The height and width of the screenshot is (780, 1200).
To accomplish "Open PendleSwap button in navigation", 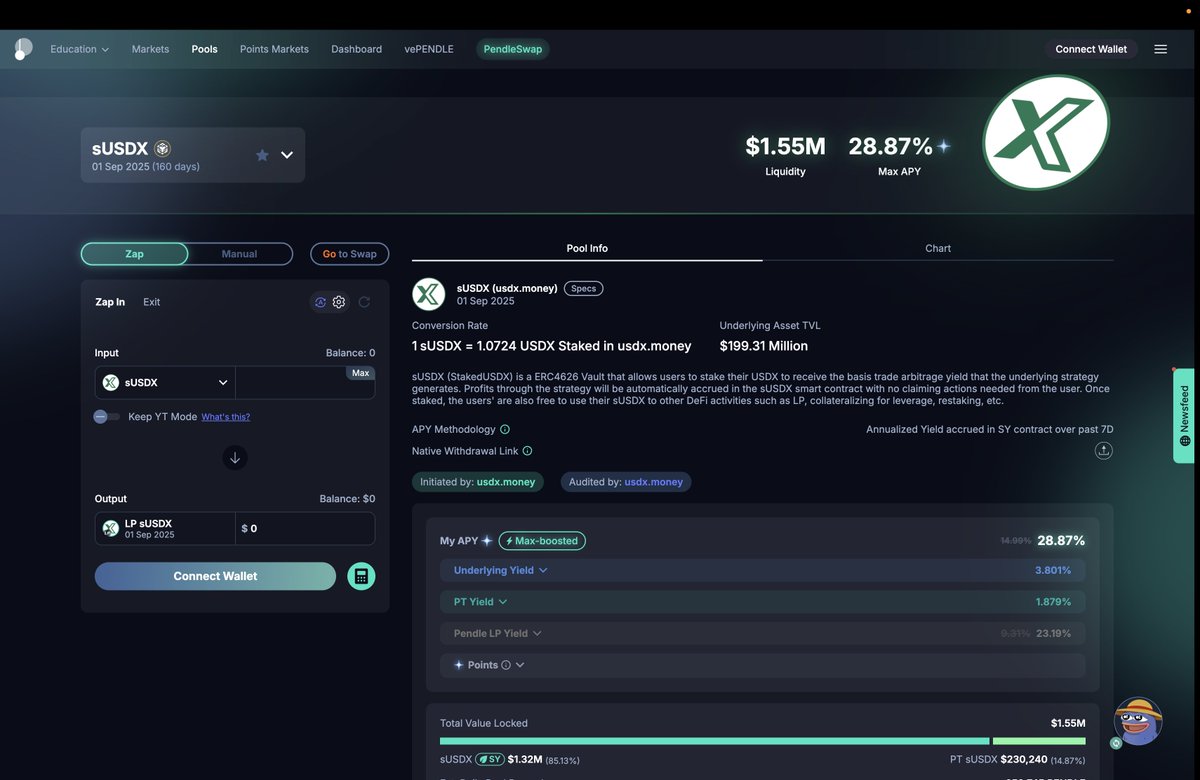I will pyautogui.click(x=513, y=49).
